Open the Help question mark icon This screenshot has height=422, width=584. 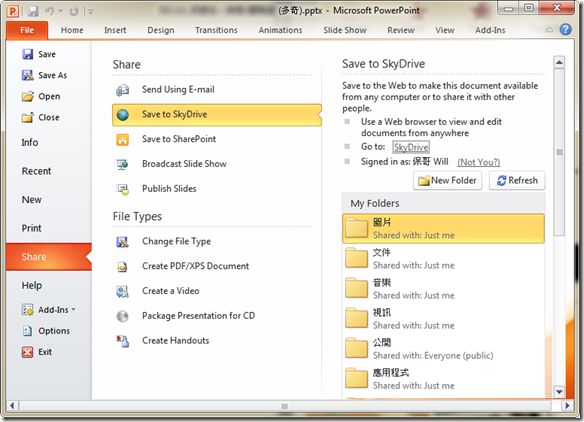pos(565,29)
